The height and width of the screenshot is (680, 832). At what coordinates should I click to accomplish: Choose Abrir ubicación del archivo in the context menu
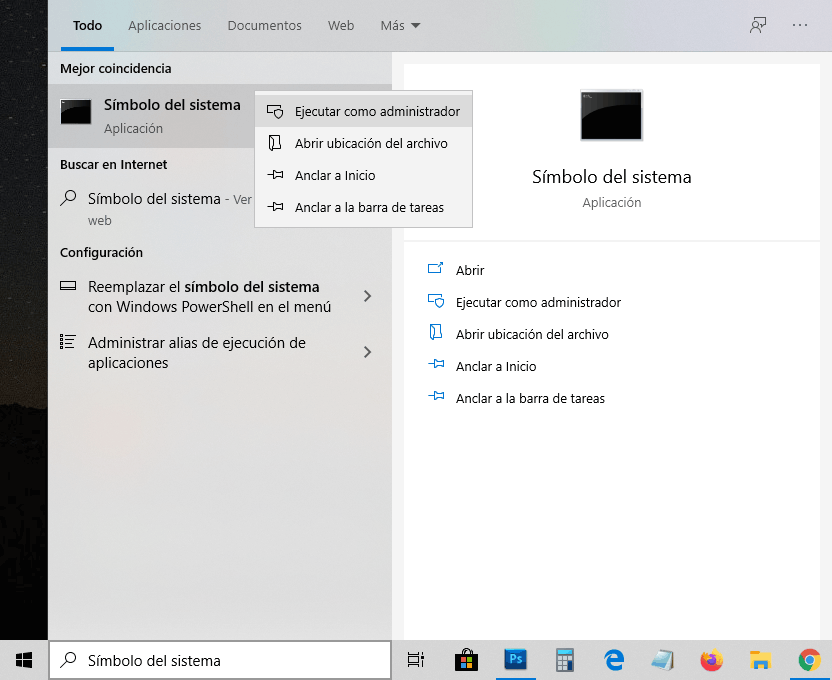click(x=363, y=143)
